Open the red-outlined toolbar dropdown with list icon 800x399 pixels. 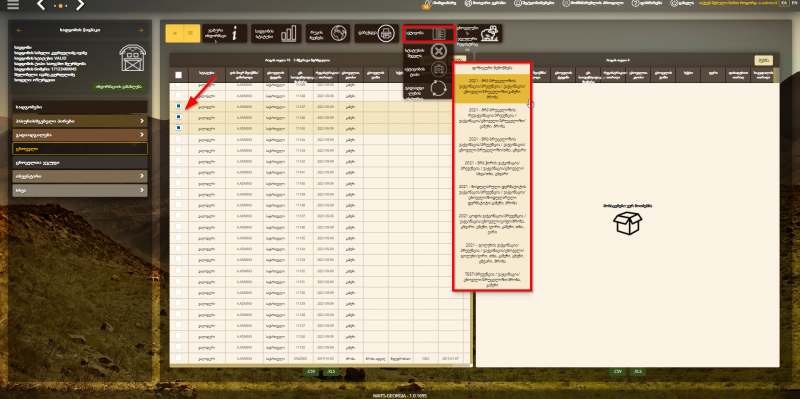(x=429, y=34)
